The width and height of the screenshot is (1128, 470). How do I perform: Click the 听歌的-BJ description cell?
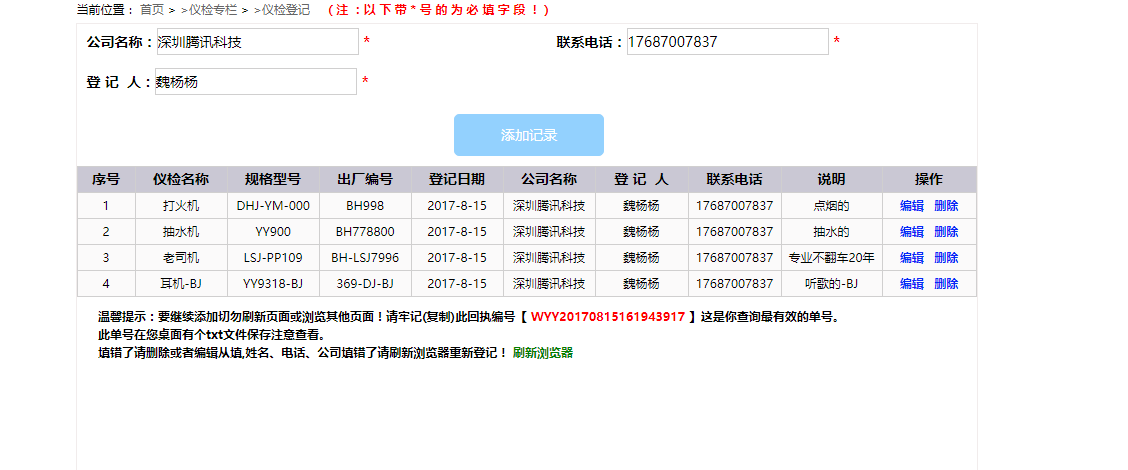coord(832,284)
